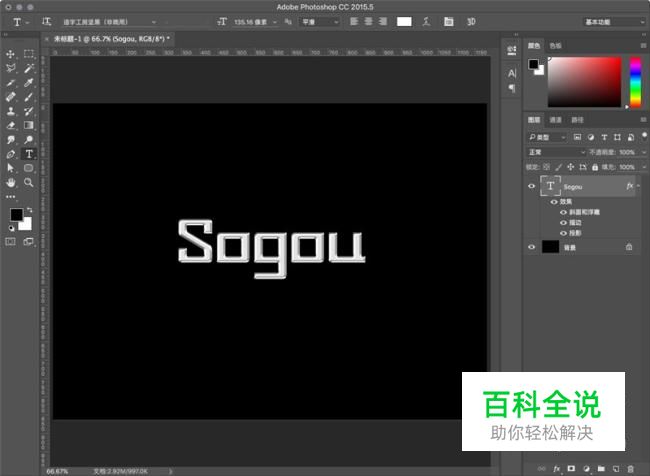The width and height of the screenshot is (650, 476).
Task: Select the Smudge tool
Action: 10,140
